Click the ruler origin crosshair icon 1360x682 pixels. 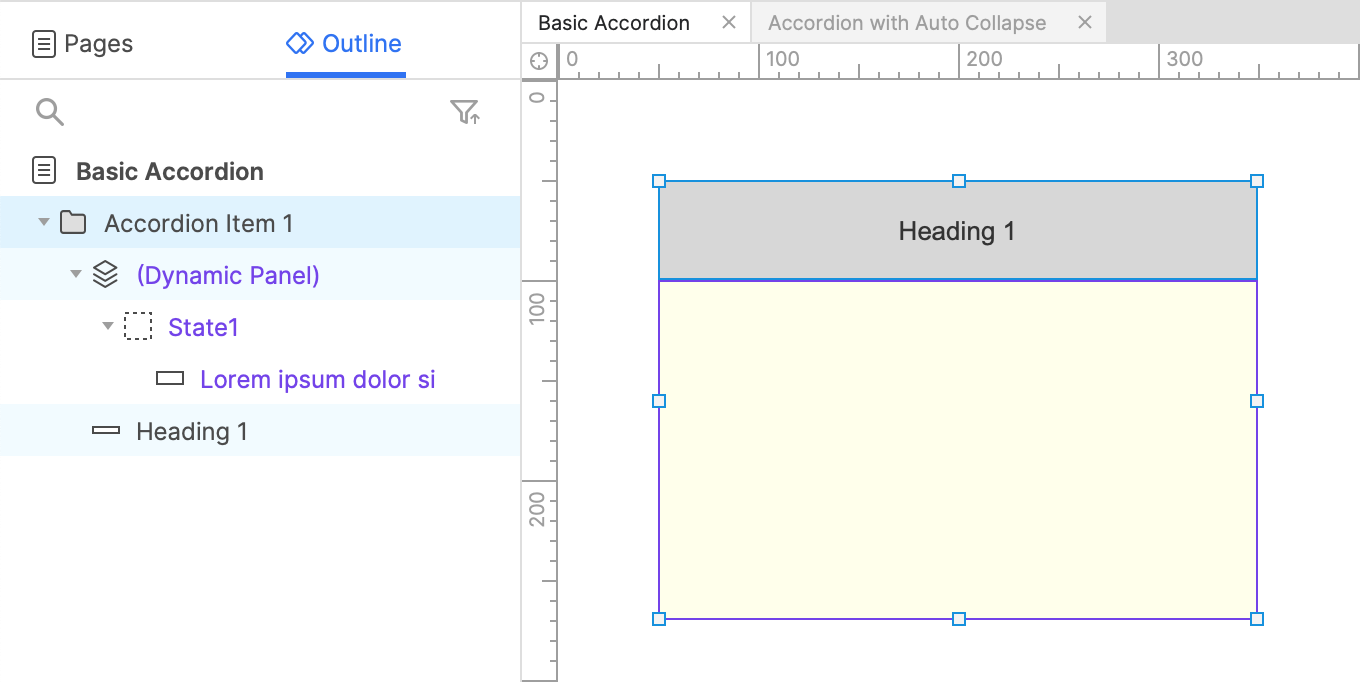(539, 61)
